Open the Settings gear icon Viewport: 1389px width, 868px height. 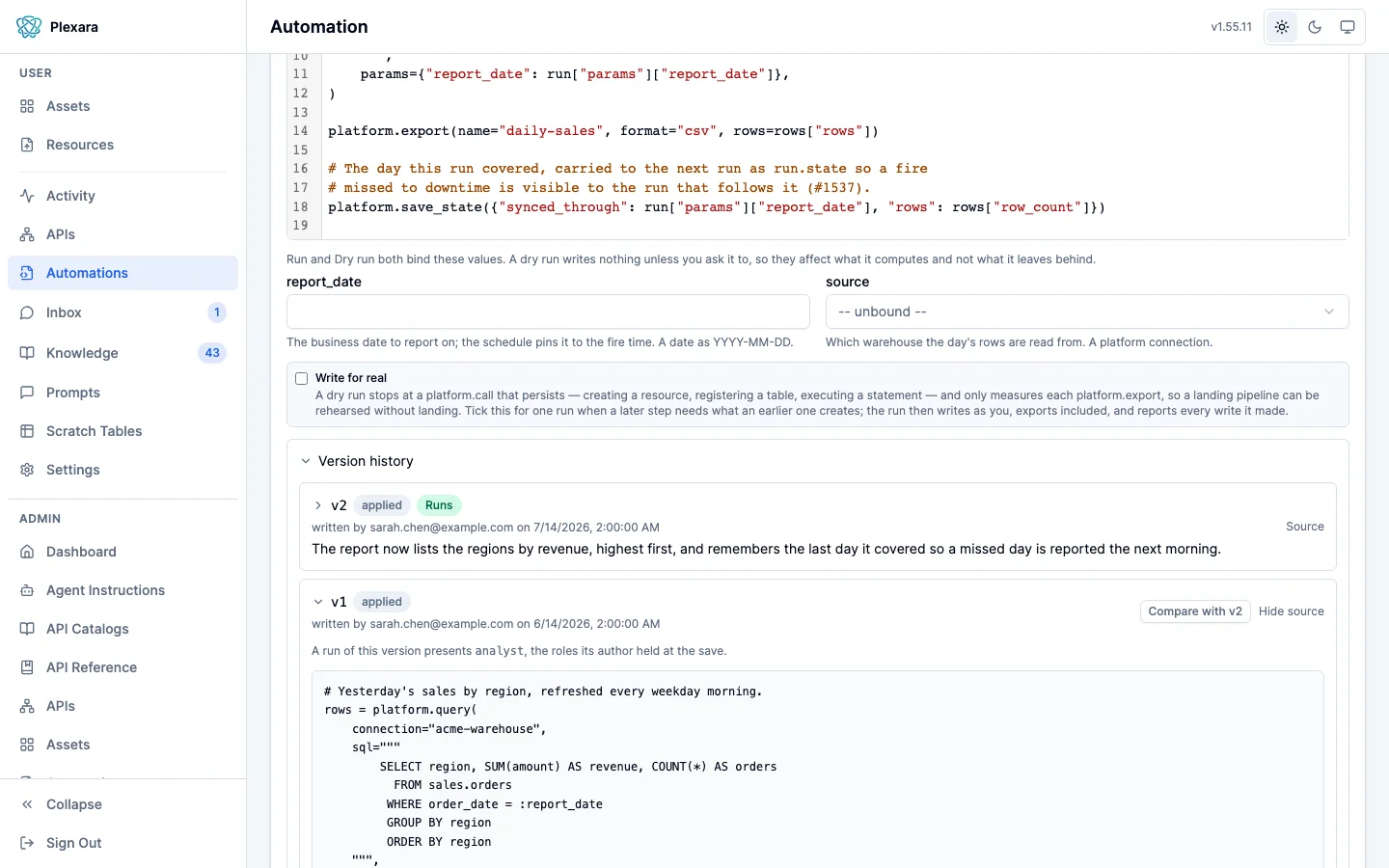point(27,470)
